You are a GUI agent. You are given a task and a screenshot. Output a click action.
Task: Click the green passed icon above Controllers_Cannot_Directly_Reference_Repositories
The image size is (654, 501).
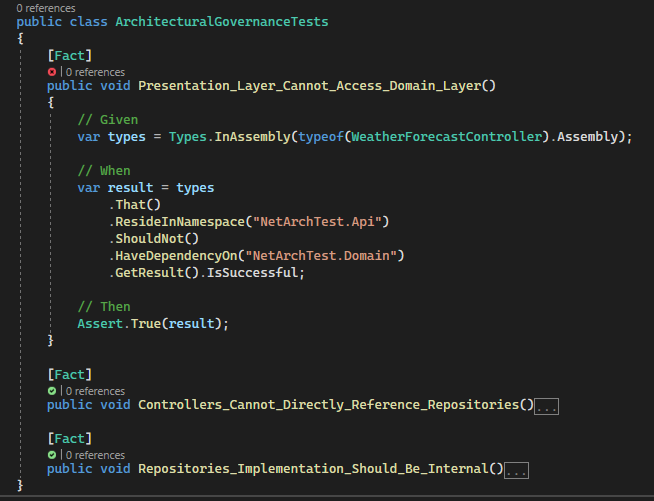[x=52, y=391]
